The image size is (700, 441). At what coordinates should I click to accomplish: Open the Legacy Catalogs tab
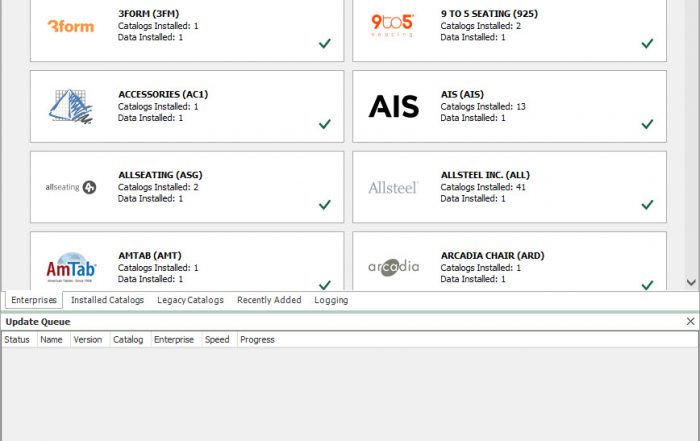point(190,300)
